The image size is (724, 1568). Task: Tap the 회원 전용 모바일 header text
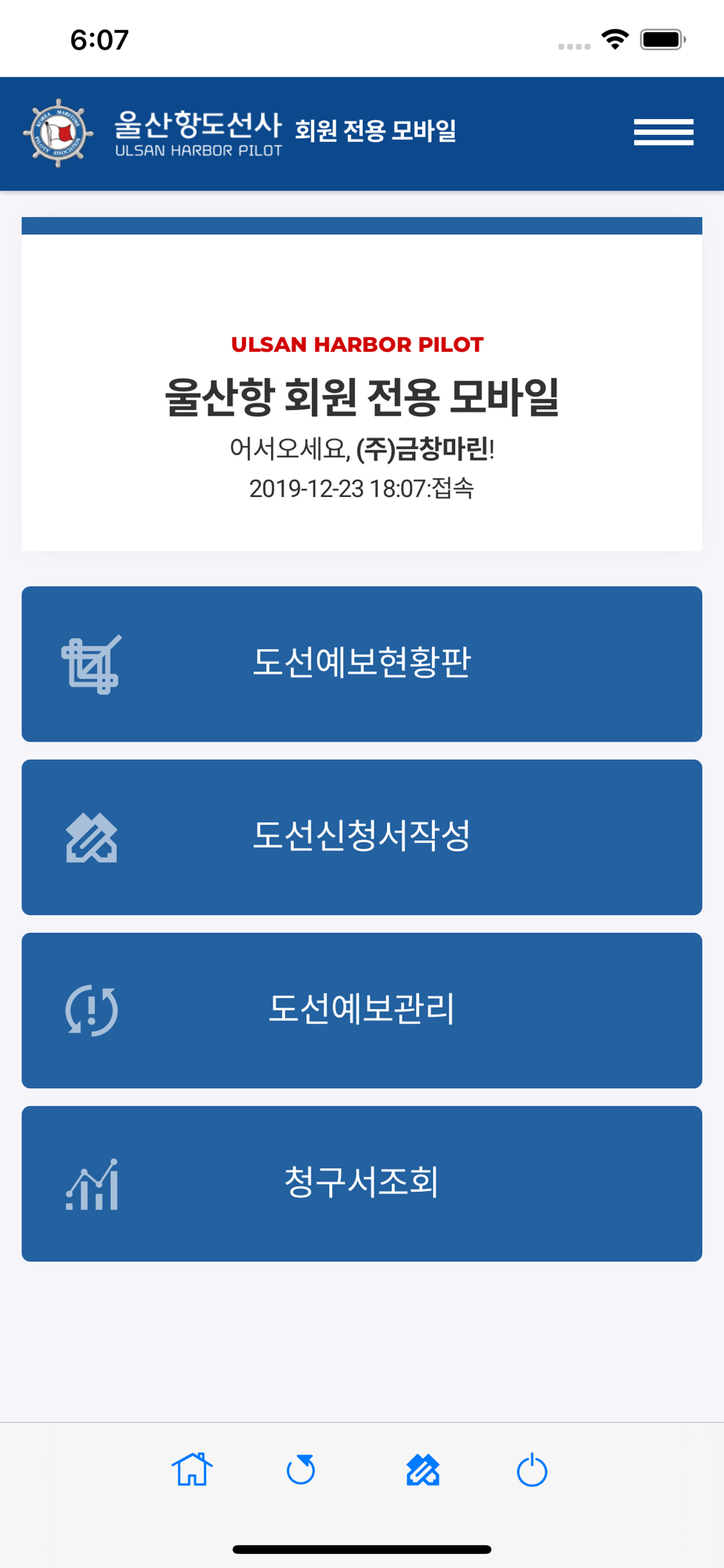click(x=375, y=130)
